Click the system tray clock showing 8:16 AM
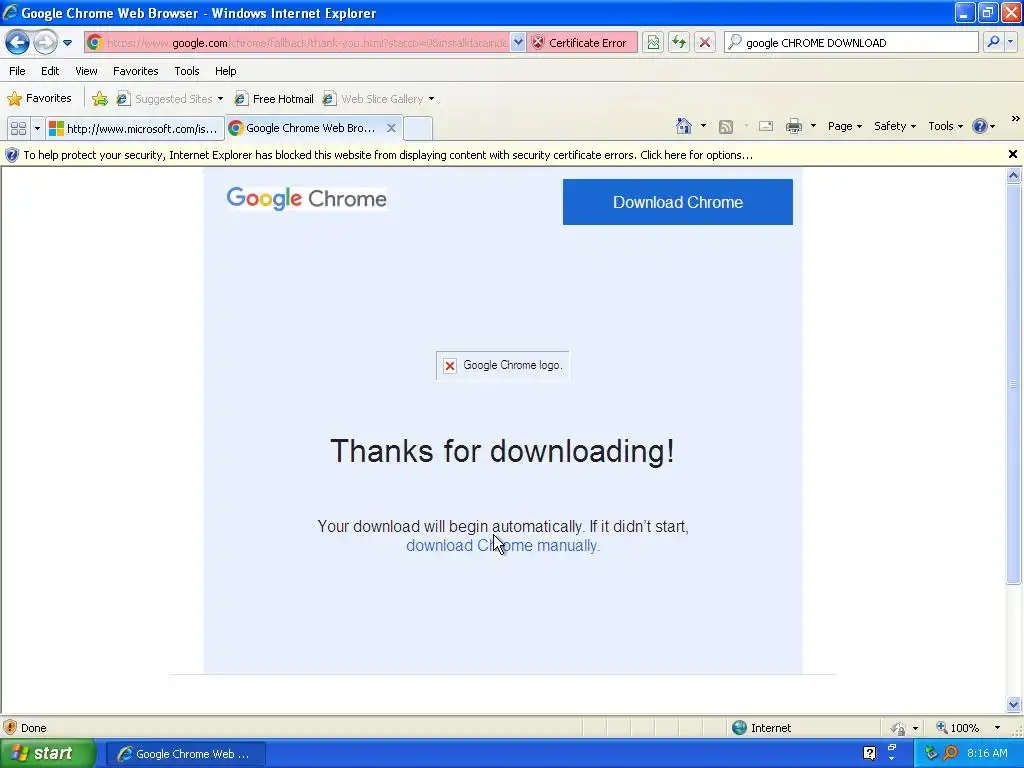Screen dimensions: 1024x768 coord(987,754)
